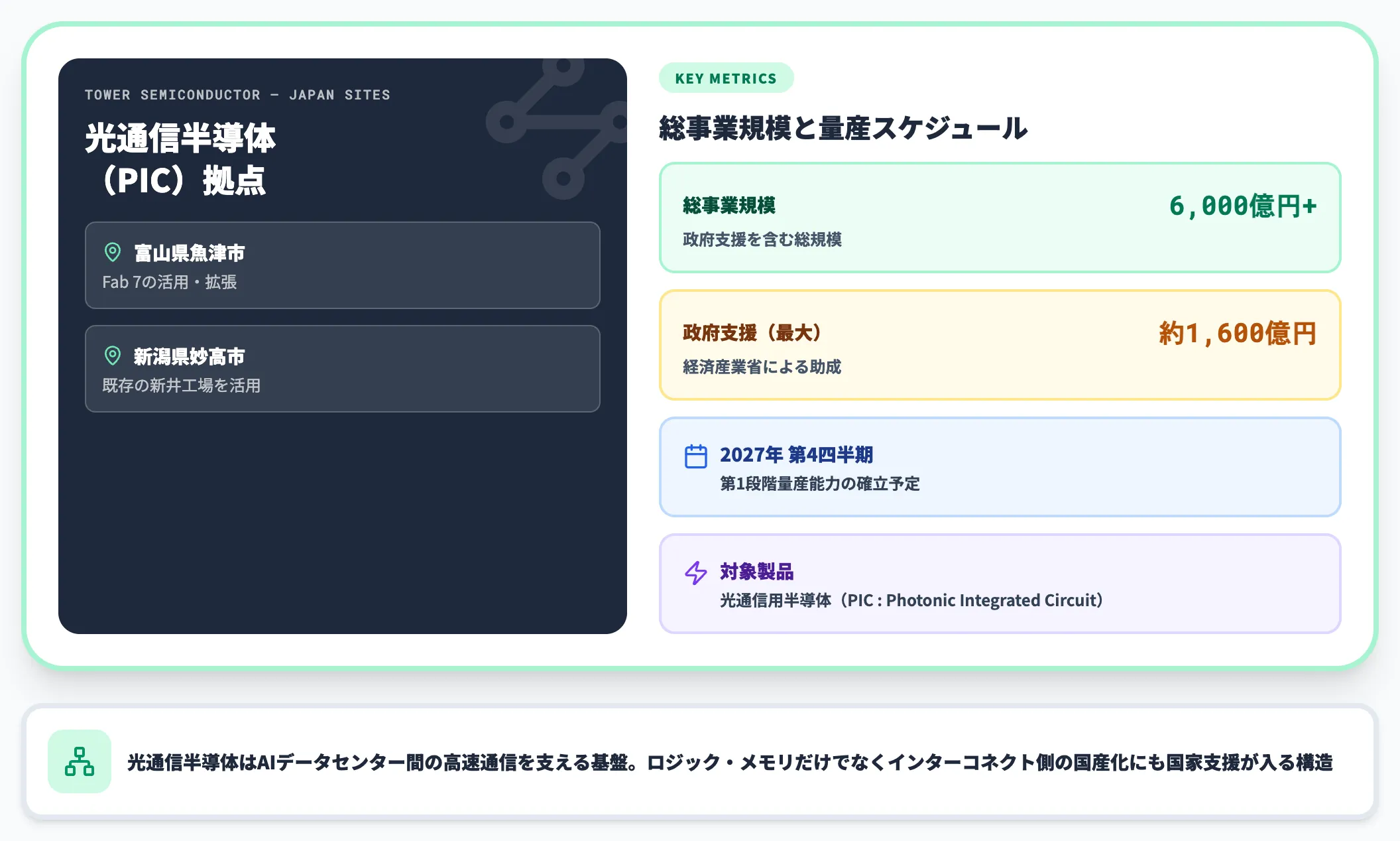Click the lightning bolt icon next to 対象製品
1400x841 pixels.
(695, 572)
